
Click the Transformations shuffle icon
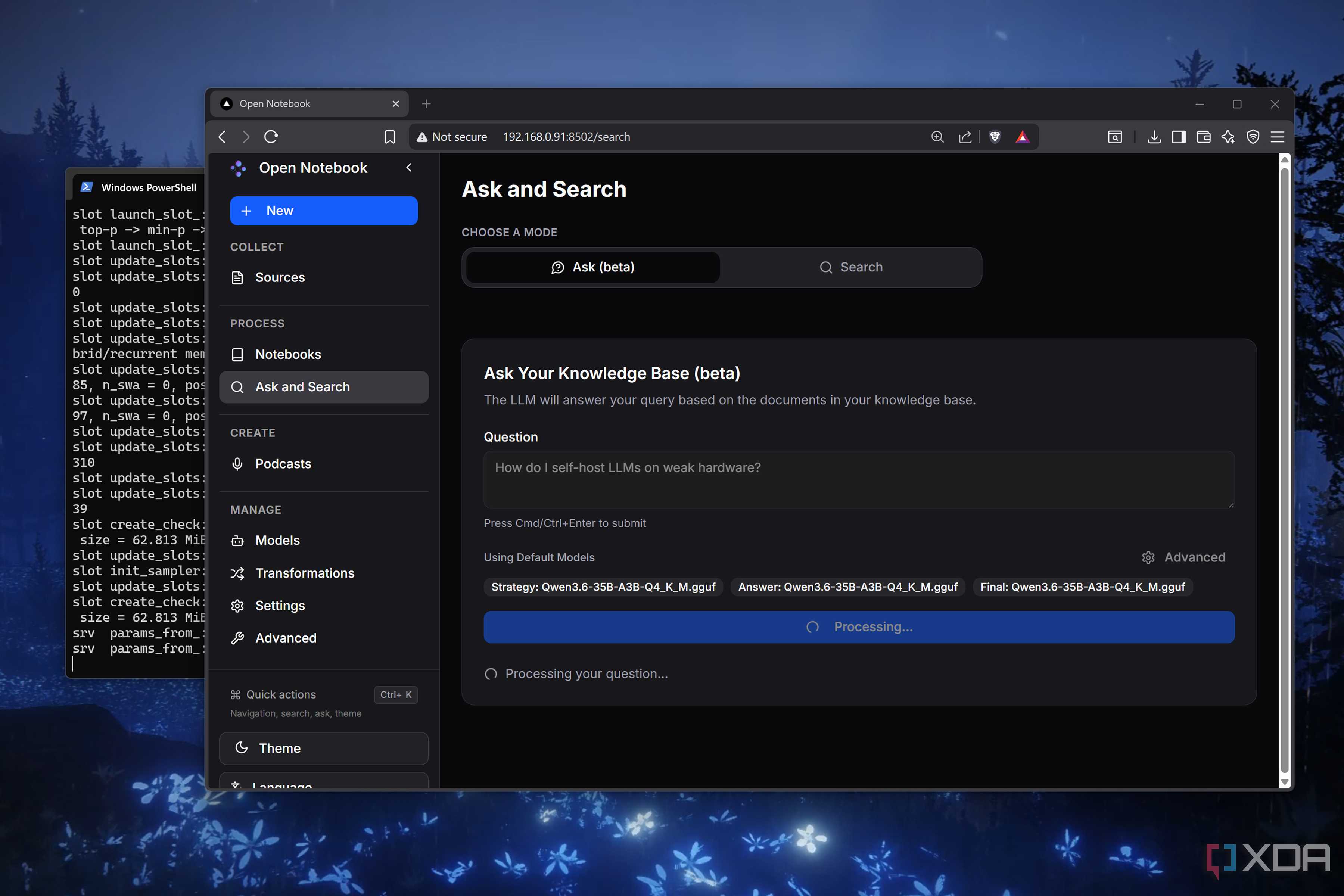(237, 573)
